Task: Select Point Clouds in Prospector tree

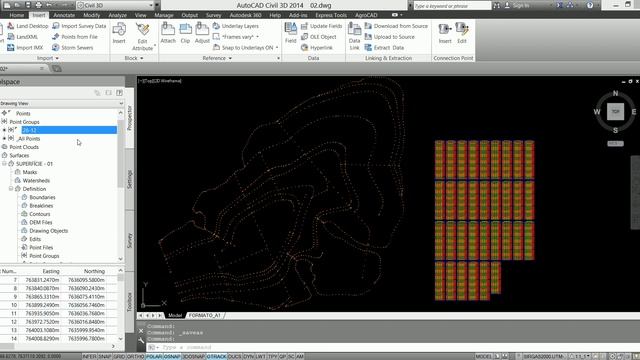Action: pyautogui.click(x=24, y=147)
